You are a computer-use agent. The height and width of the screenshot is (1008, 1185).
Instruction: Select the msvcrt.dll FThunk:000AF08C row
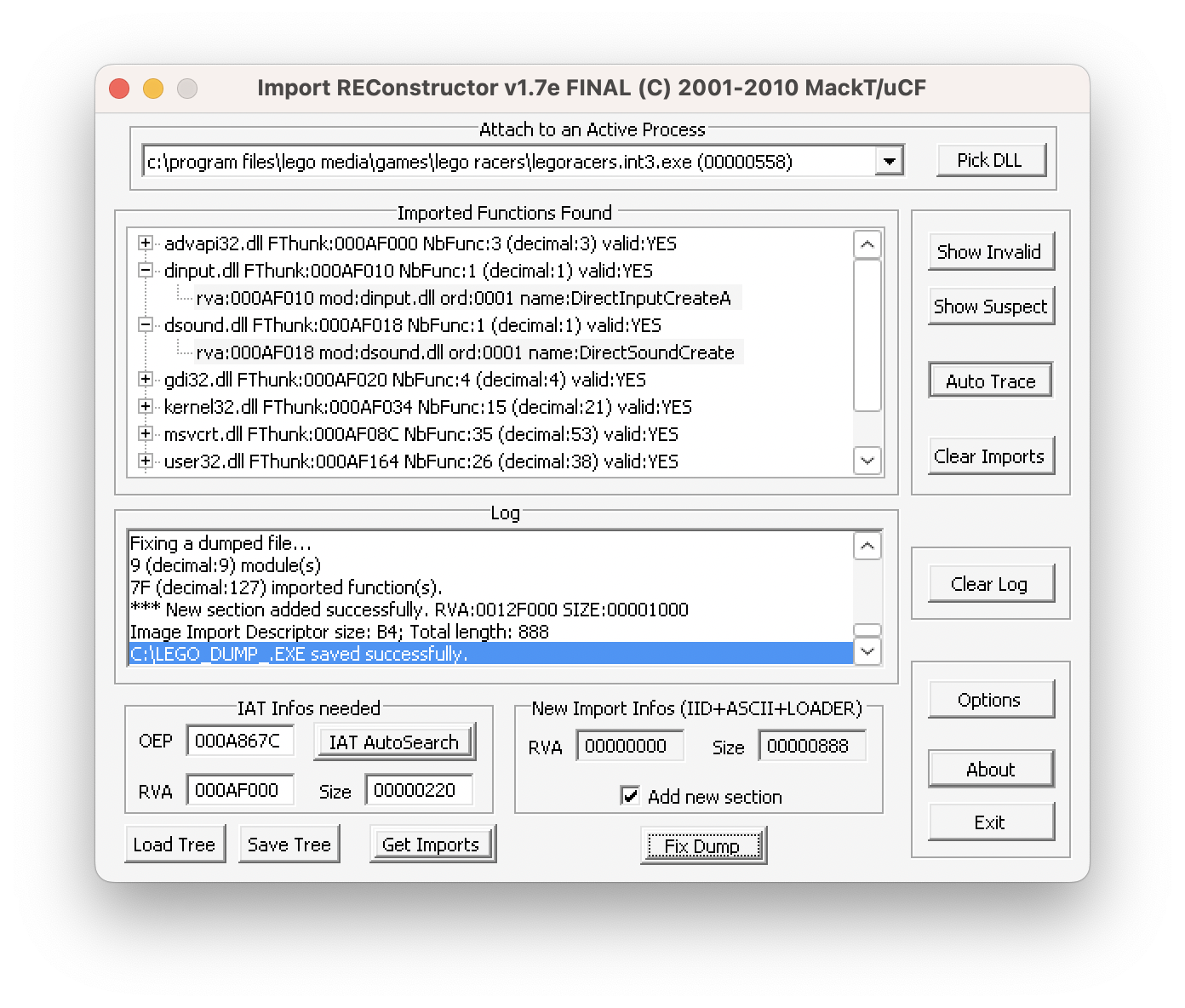tap(421, 434)
